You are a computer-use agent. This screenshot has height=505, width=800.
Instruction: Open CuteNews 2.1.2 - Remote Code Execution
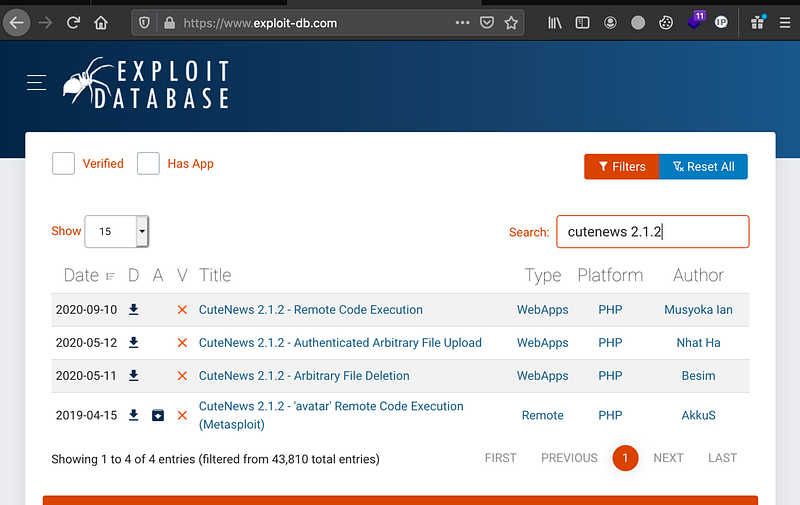[x=311, y=310]
